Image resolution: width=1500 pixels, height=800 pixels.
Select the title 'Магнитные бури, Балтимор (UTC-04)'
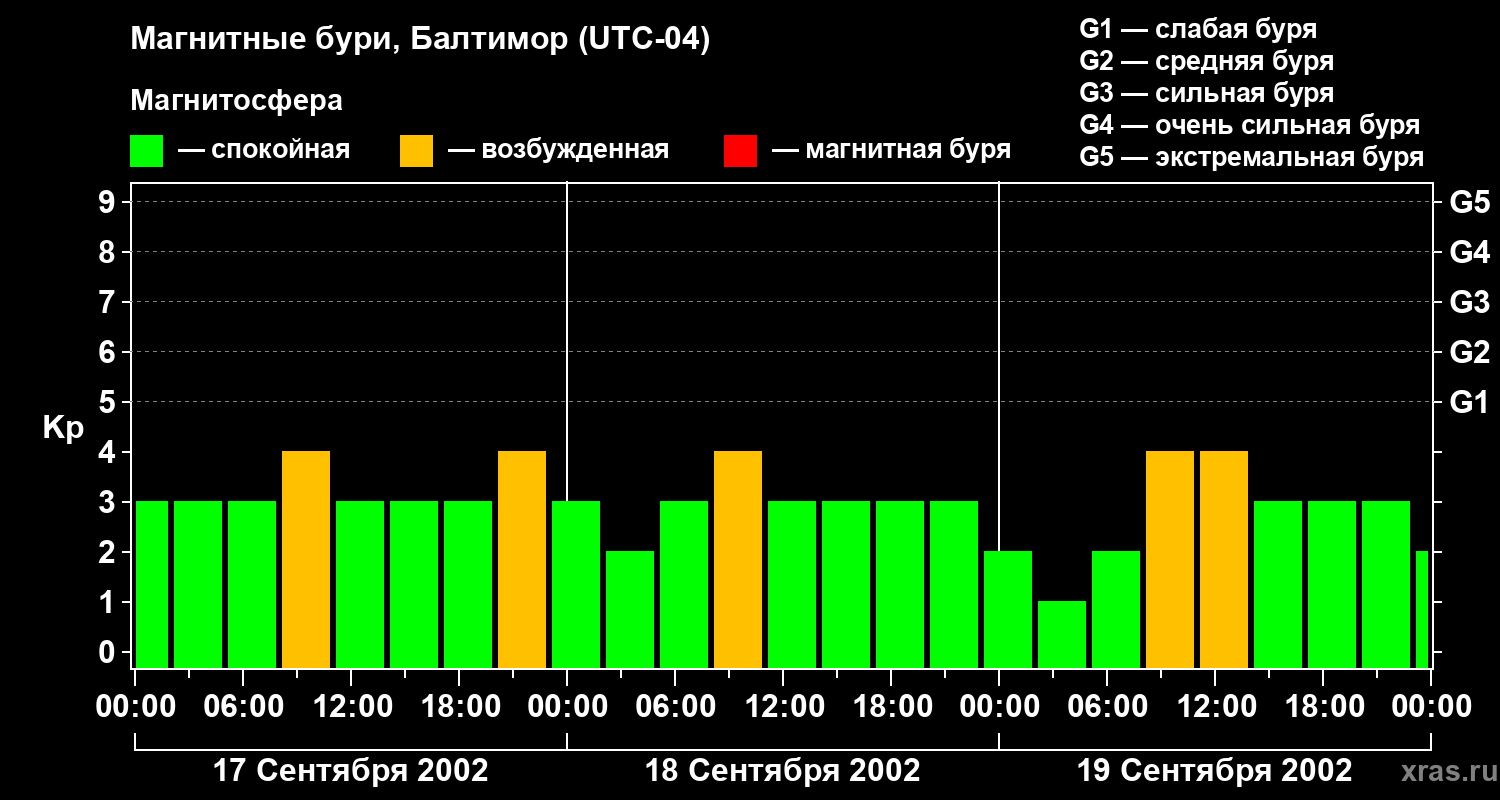pos(420,41)
